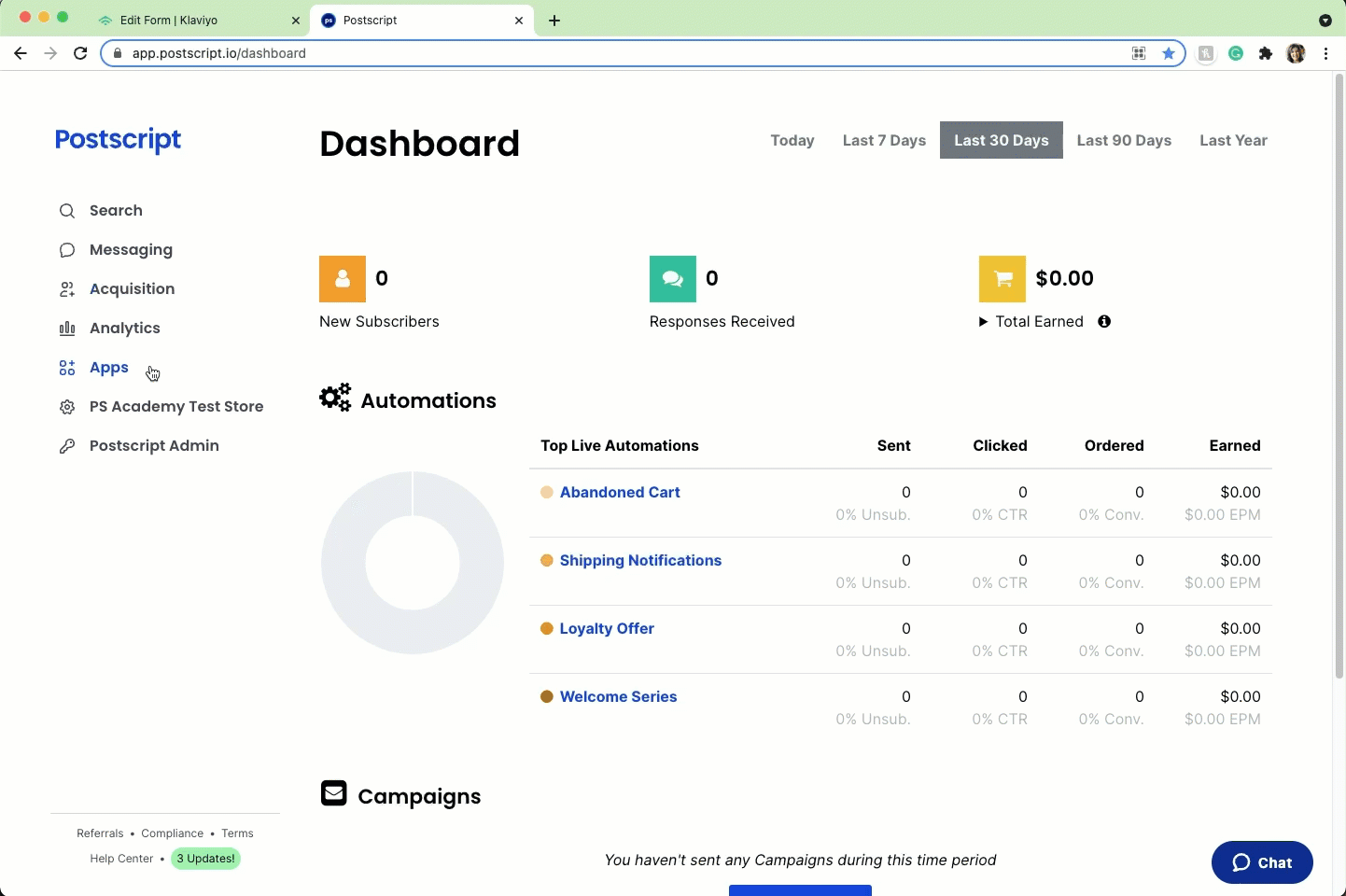The height and width of the screenshot is (896, 1346).
Task: Click the PS Academy Test Store gear icon
Action: [x=67, y=407]
